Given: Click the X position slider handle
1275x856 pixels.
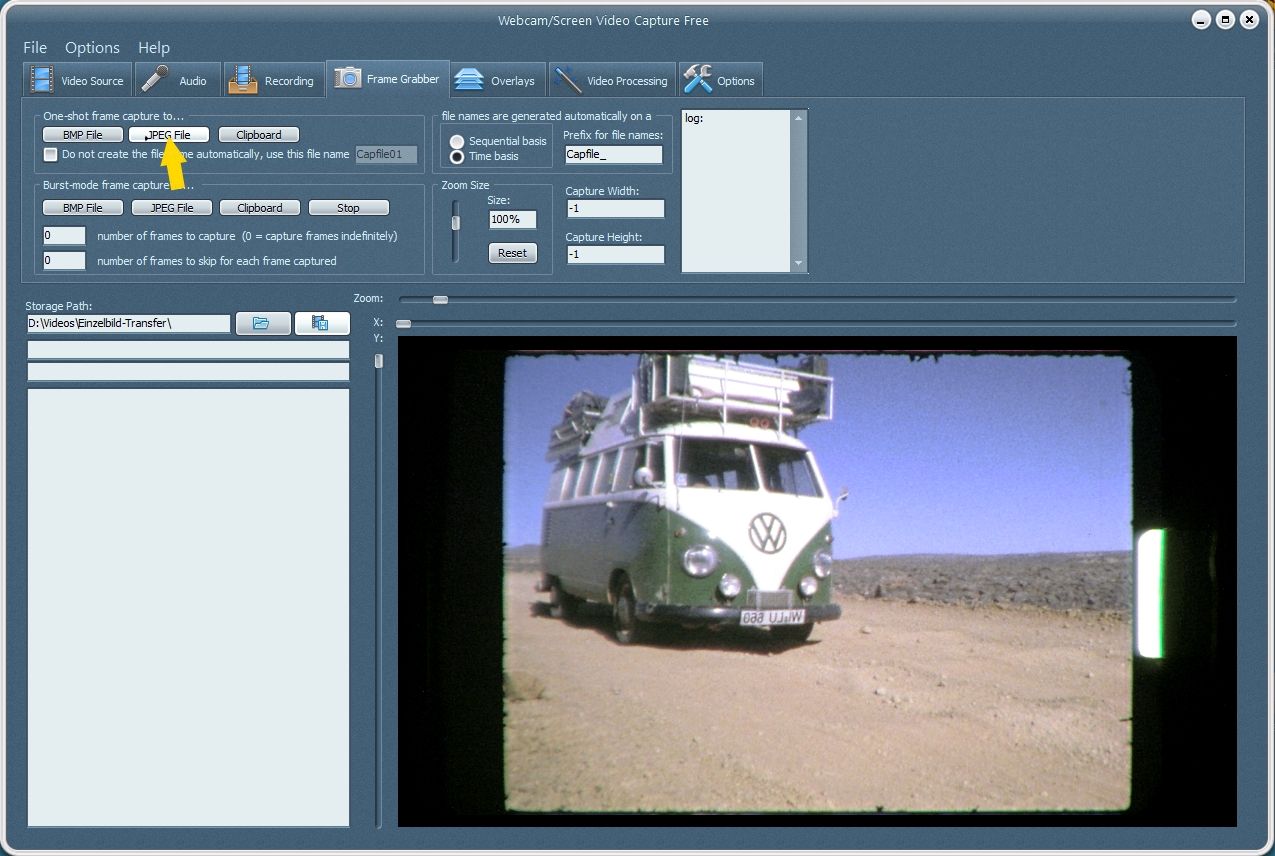Looking at the screenshot, I should pyautogui.click(x=404, y=323).
